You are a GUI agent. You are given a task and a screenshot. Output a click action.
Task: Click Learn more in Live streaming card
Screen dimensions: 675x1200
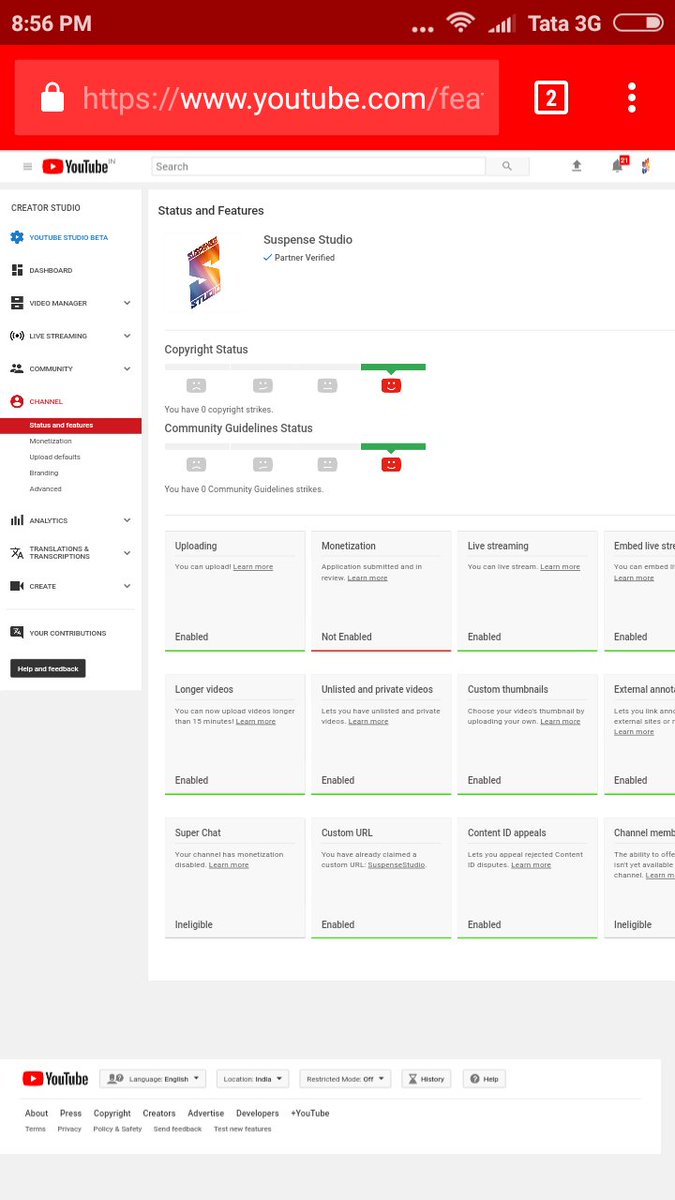560,567
